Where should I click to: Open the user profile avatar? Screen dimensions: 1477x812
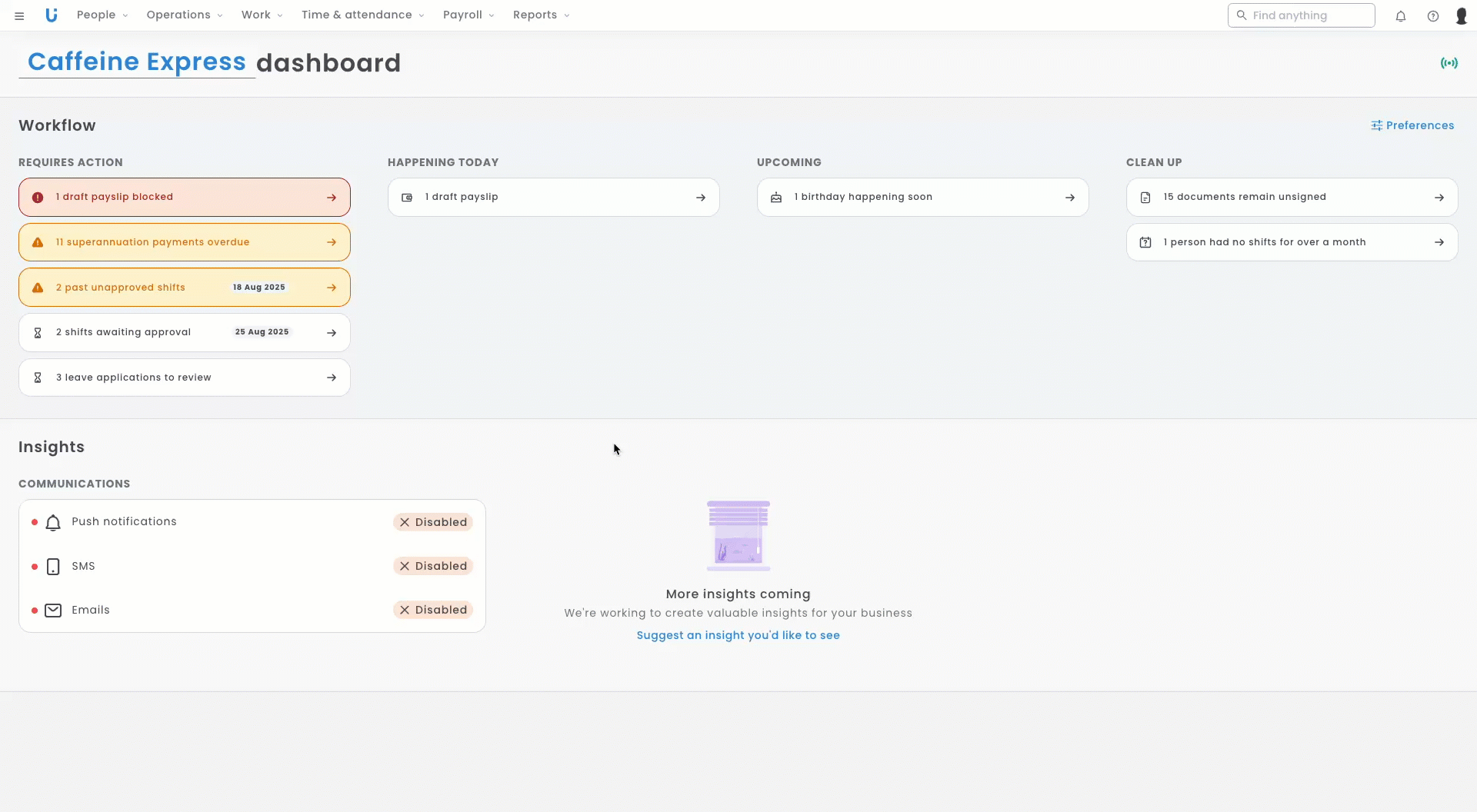(1462, 15)
